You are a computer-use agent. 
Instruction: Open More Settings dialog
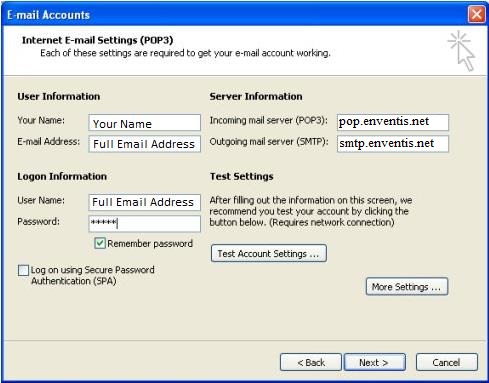[x=407, y=286]
